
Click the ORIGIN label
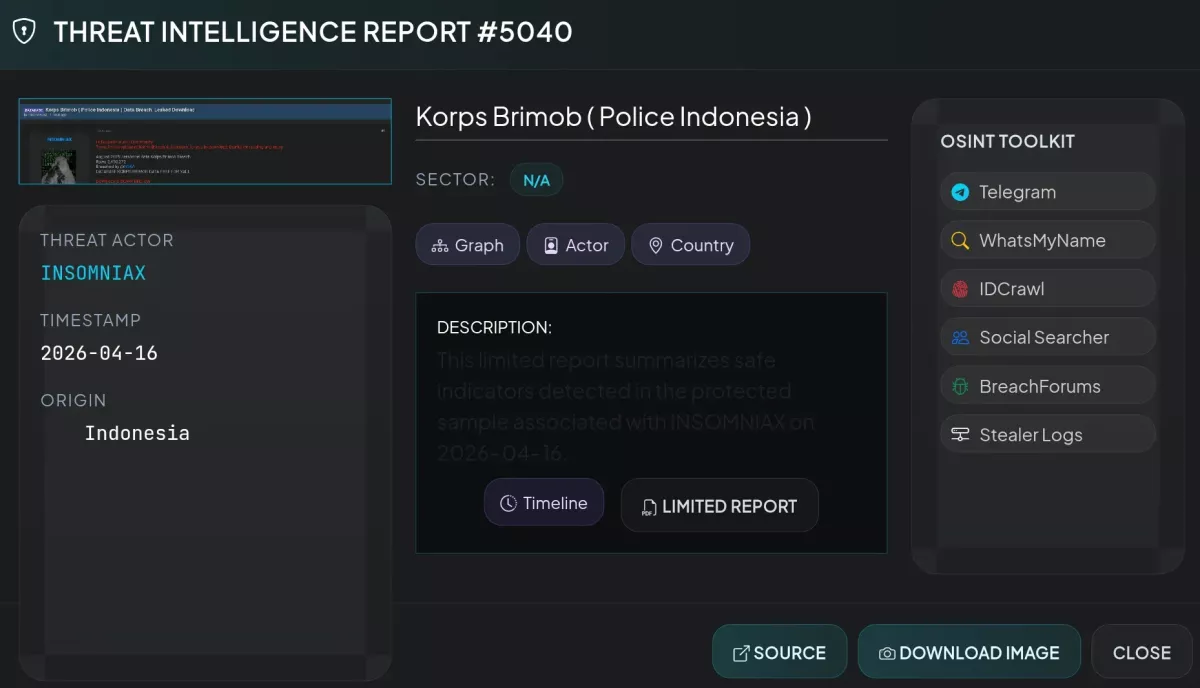point(73,400)
